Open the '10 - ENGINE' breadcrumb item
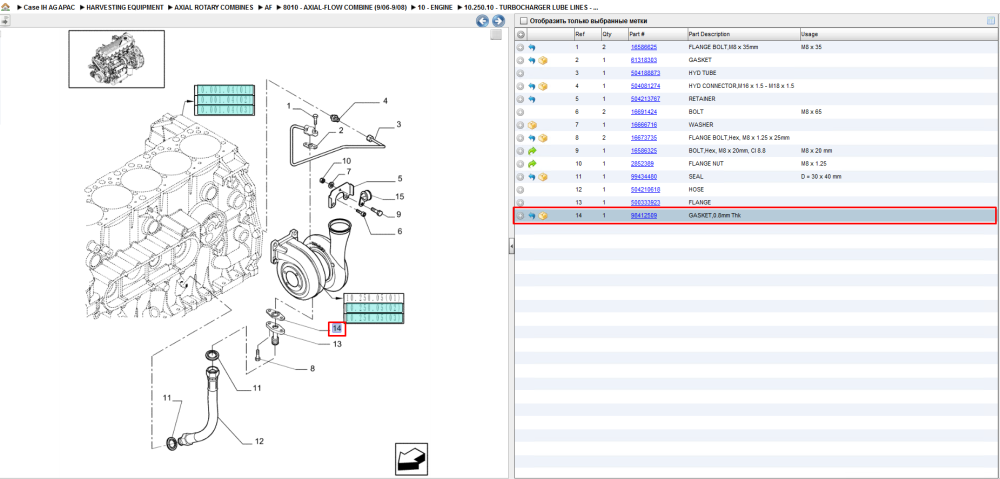1000x479 pixels. coord(436,7)
